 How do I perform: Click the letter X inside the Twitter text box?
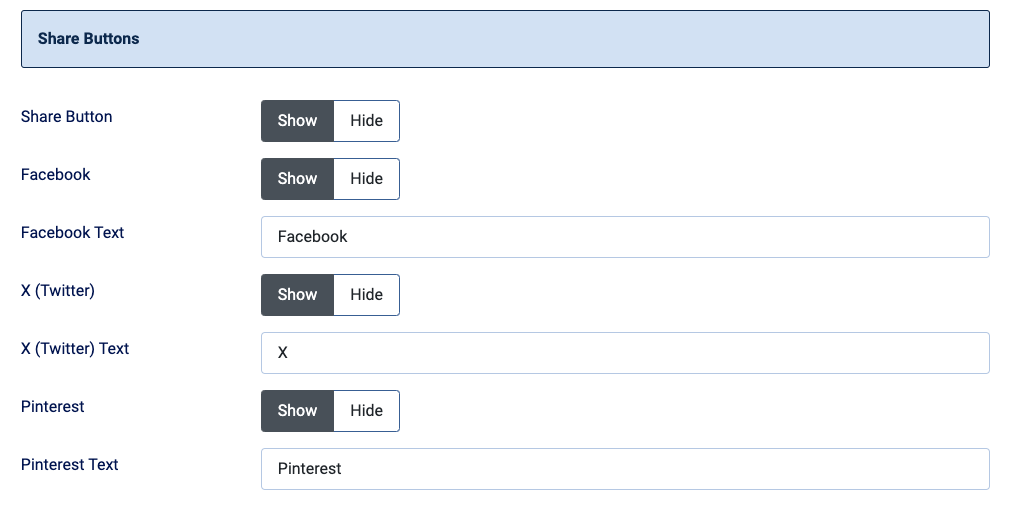282,353
